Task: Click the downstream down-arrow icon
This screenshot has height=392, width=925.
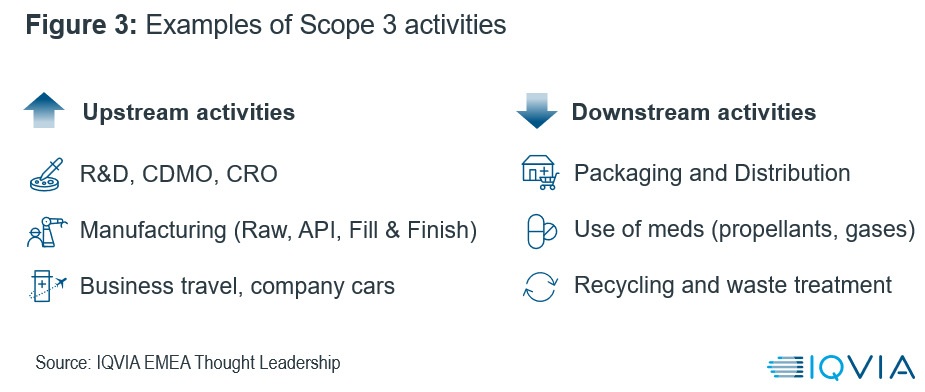Action: 536,111
